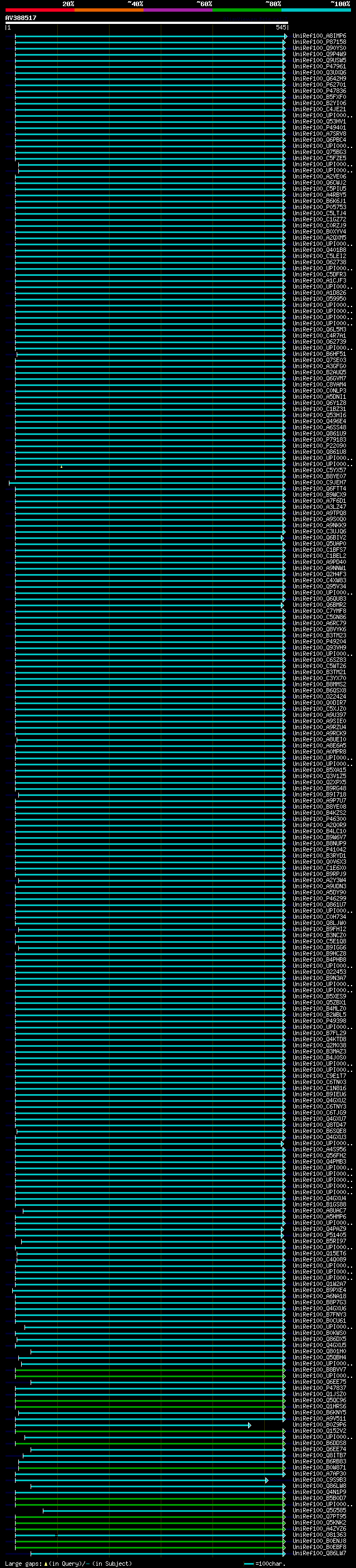Select hit UniRef100_Q53HV1
Screen dimensions: 356x1568
(x=319, y=122)
